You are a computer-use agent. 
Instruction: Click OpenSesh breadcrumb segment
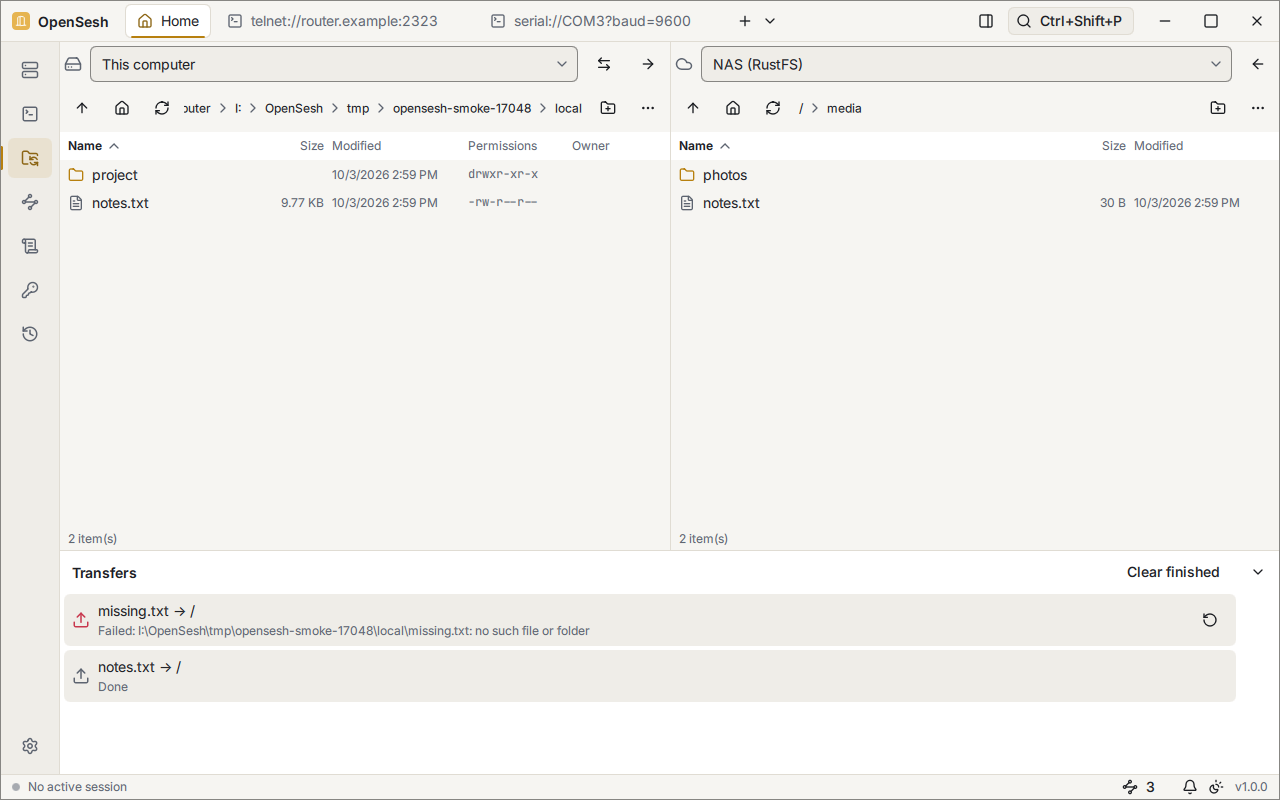coord(294,108)
